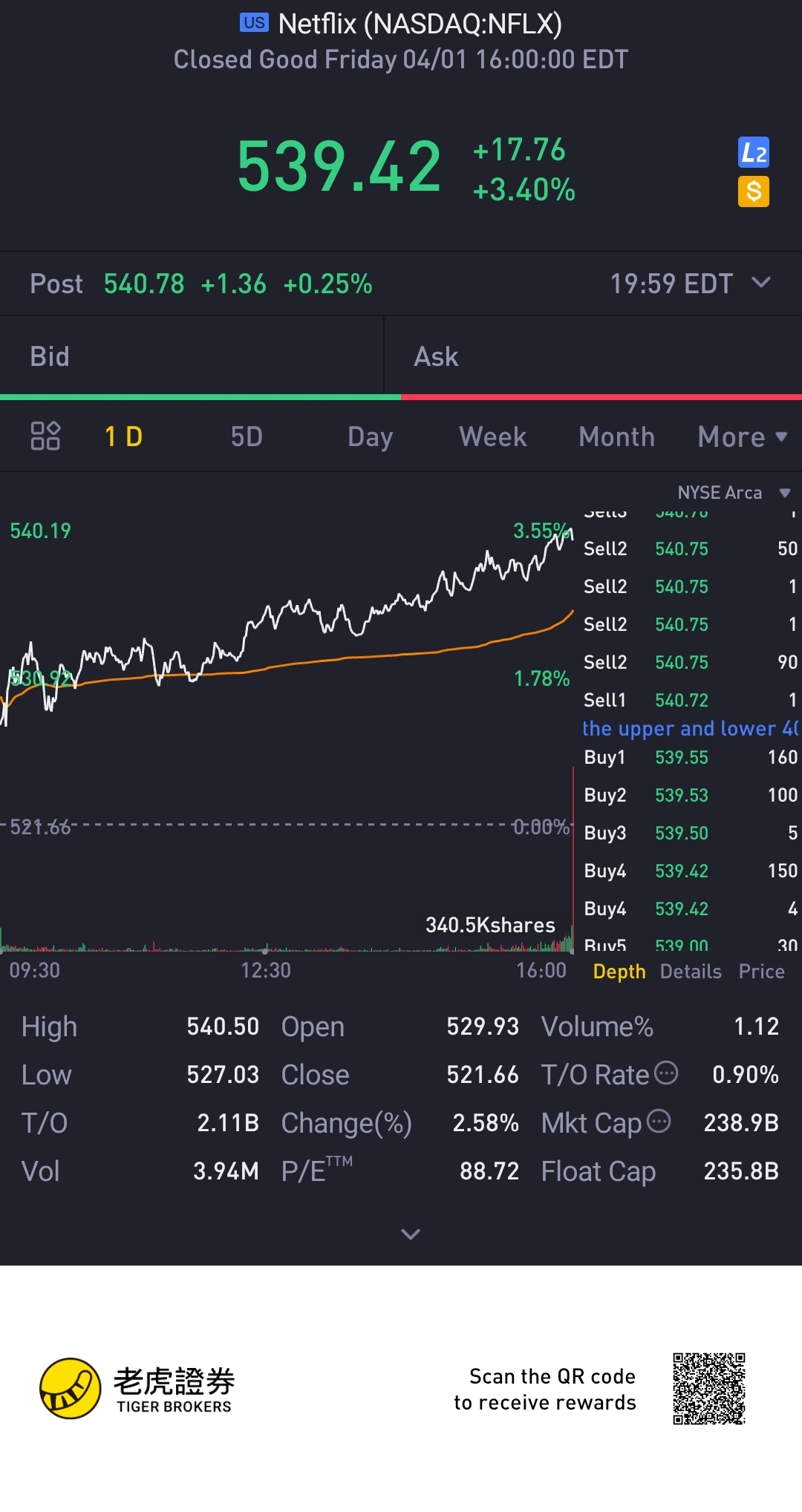The height and width of the screenshot is (1512, 802).
Task: Tap the Bid panel
Action: [192, 356]
